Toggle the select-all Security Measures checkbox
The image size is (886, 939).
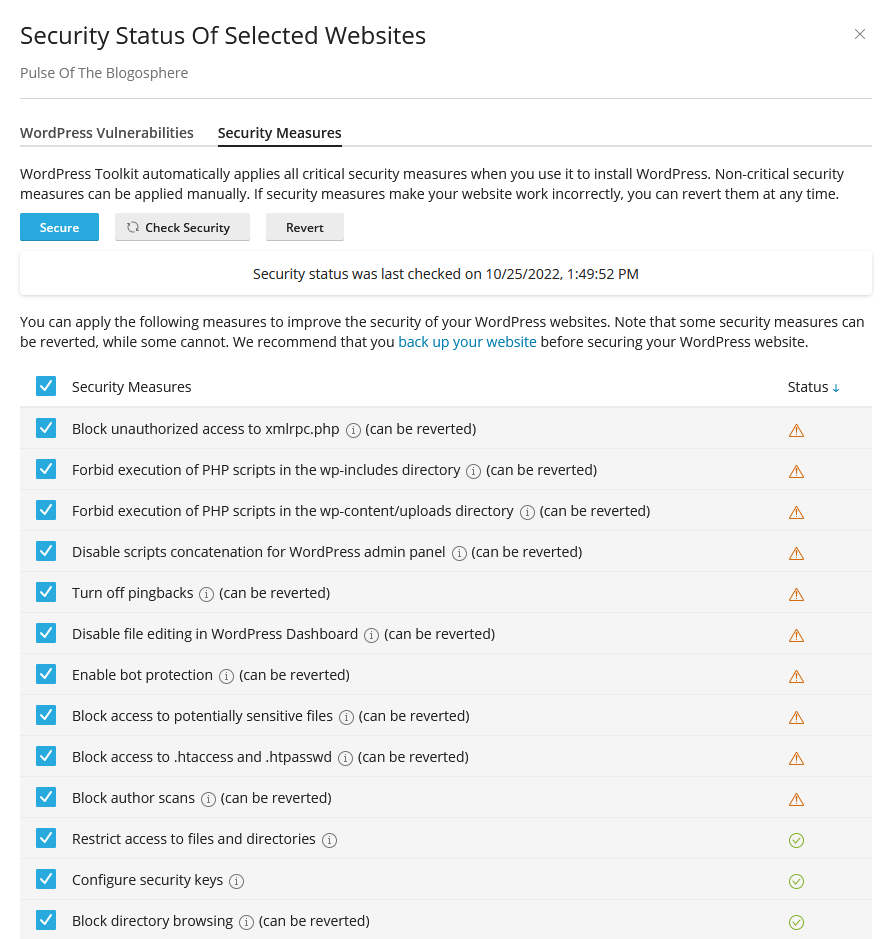(x=46, y=386)
